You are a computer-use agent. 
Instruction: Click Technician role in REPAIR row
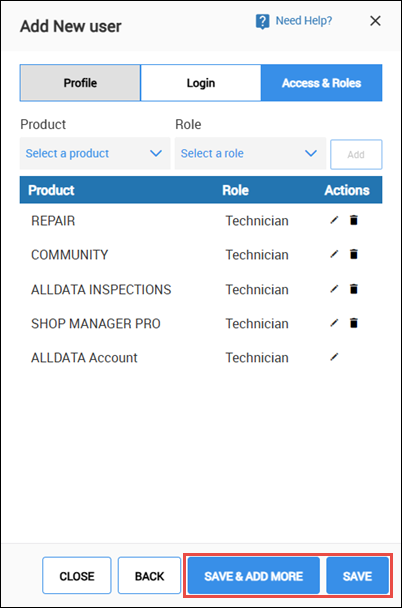coord(257,221)
